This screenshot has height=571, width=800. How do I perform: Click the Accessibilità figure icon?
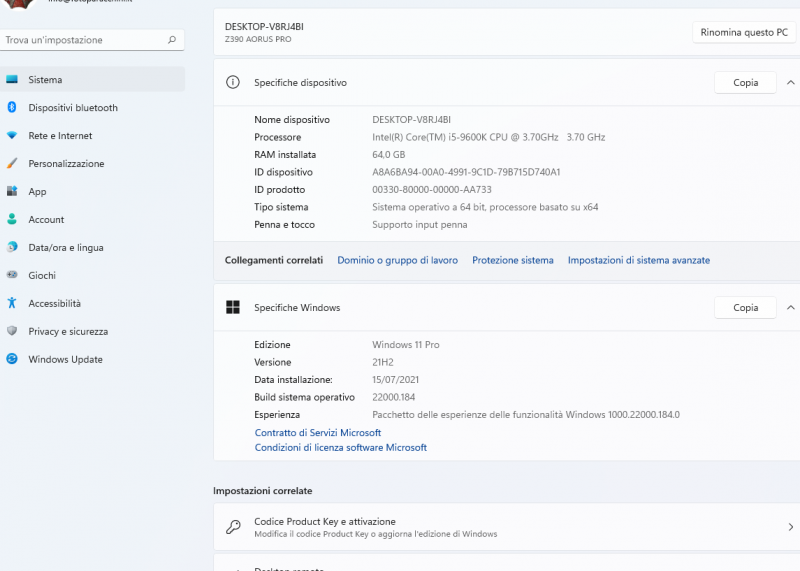pos(12,303)
